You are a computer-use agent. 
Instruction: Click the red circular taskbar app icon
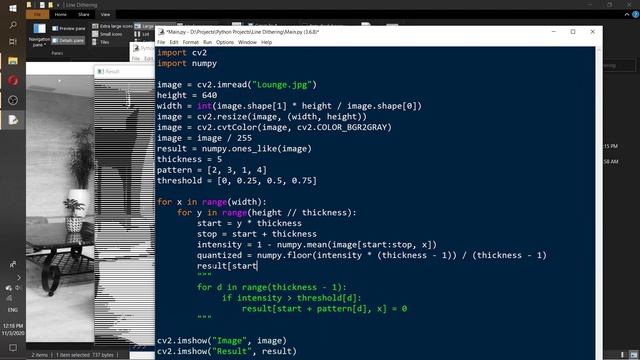(13, 80)
